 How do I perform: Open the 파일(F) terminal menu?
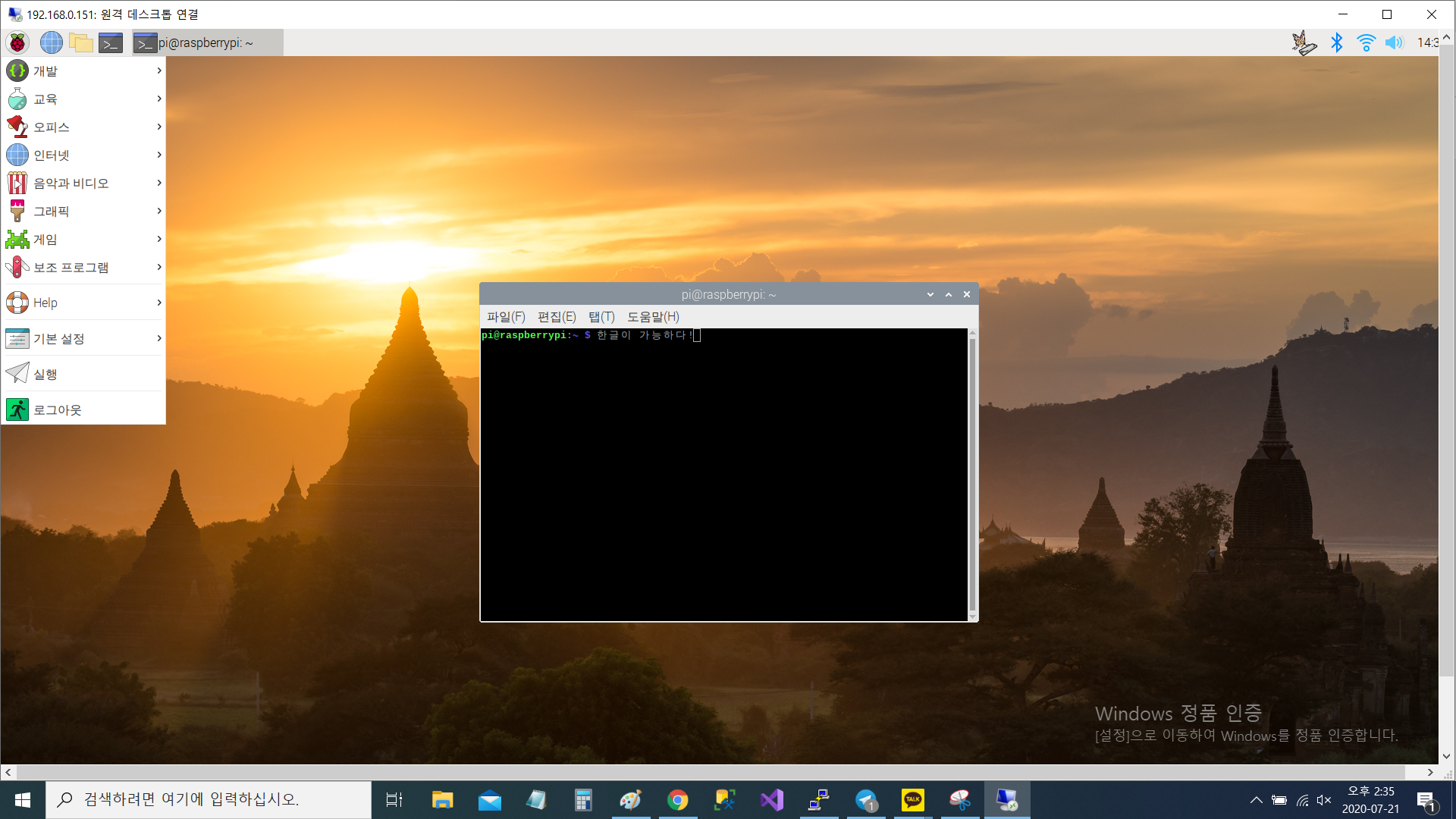(x=506, y=316)
